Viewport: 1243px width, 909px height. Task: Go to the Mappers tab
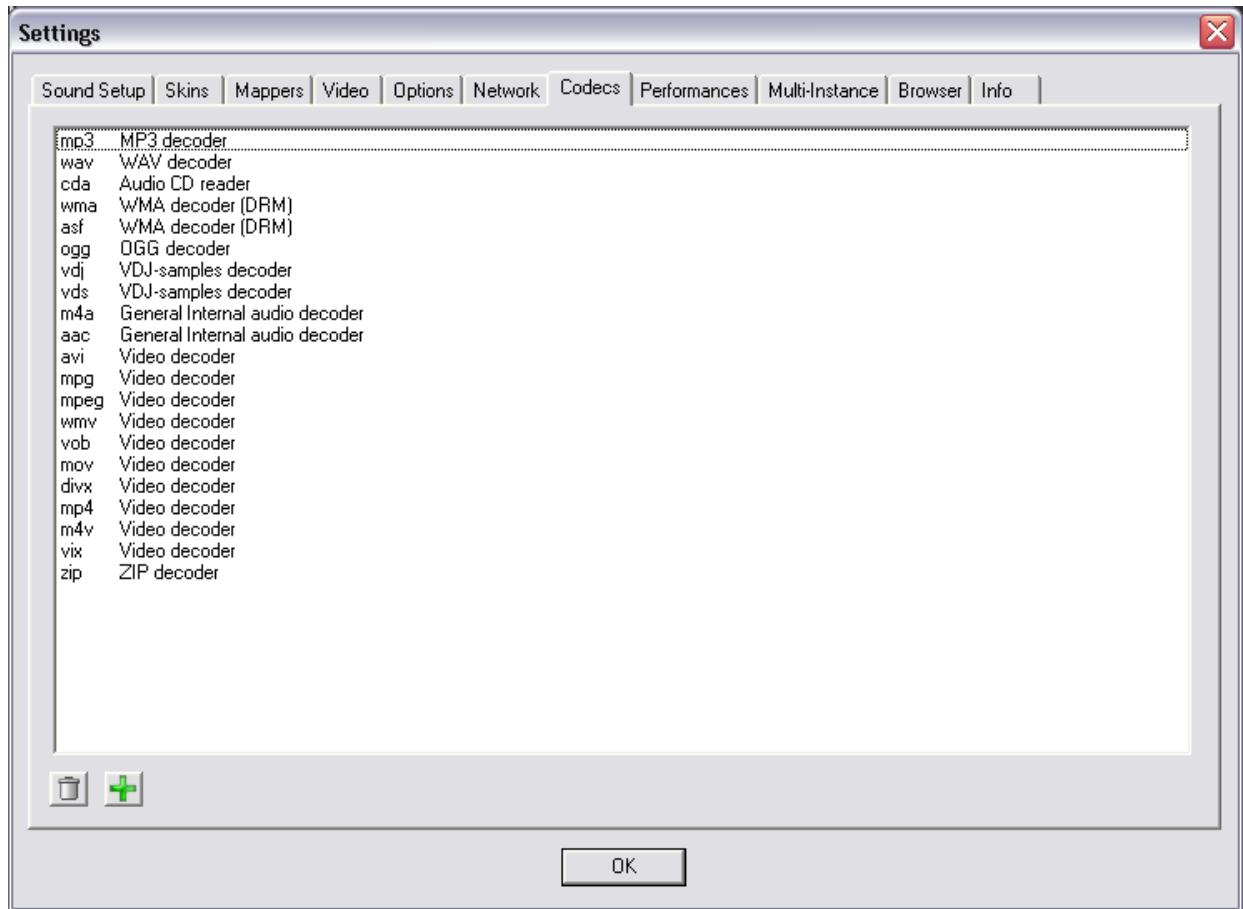(x=267, y=90)
